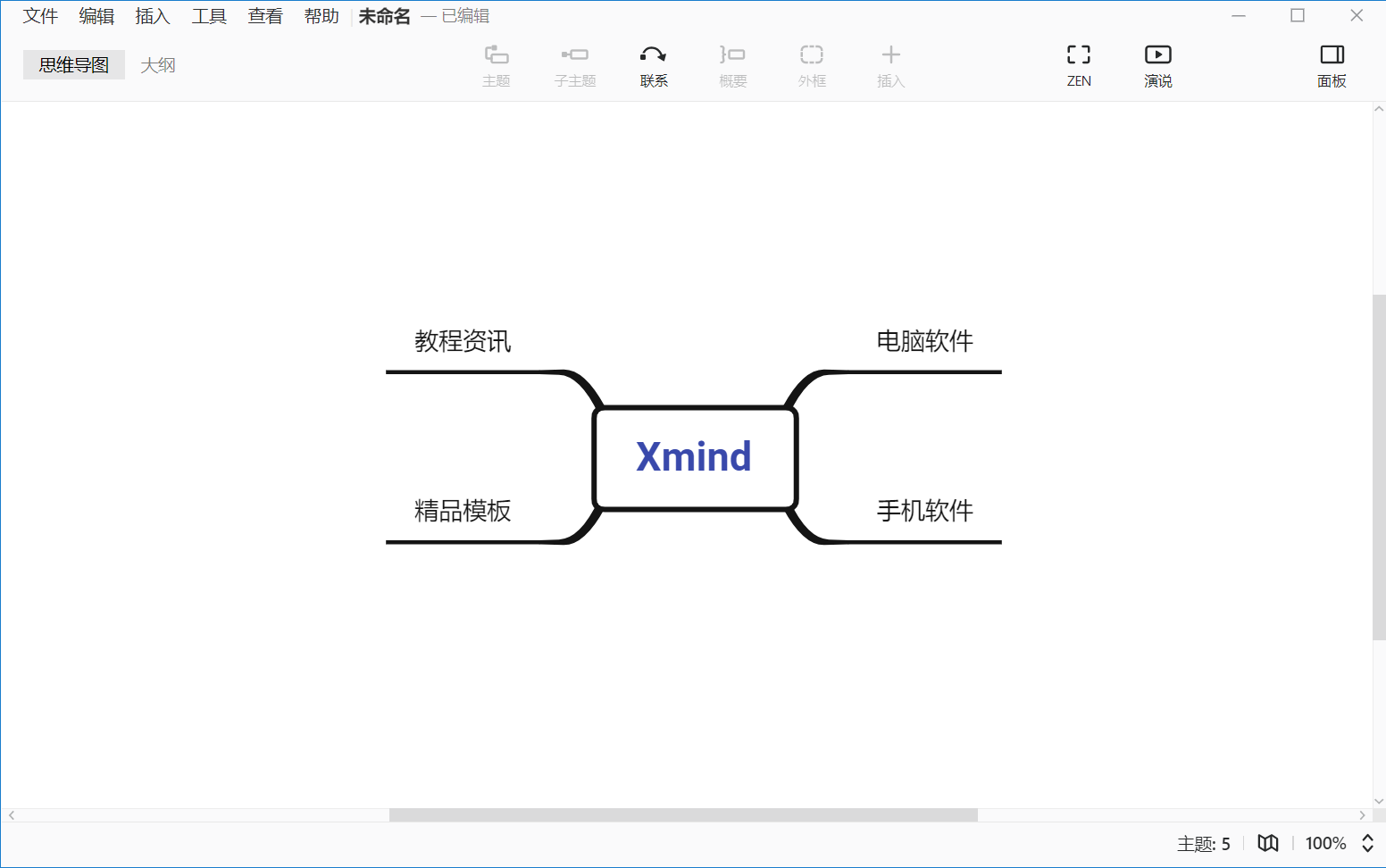1386x868 pixels.
Task: Click the vertical scrollbar up arrow
Action: pyautogui.click(x=1379, y=109)
